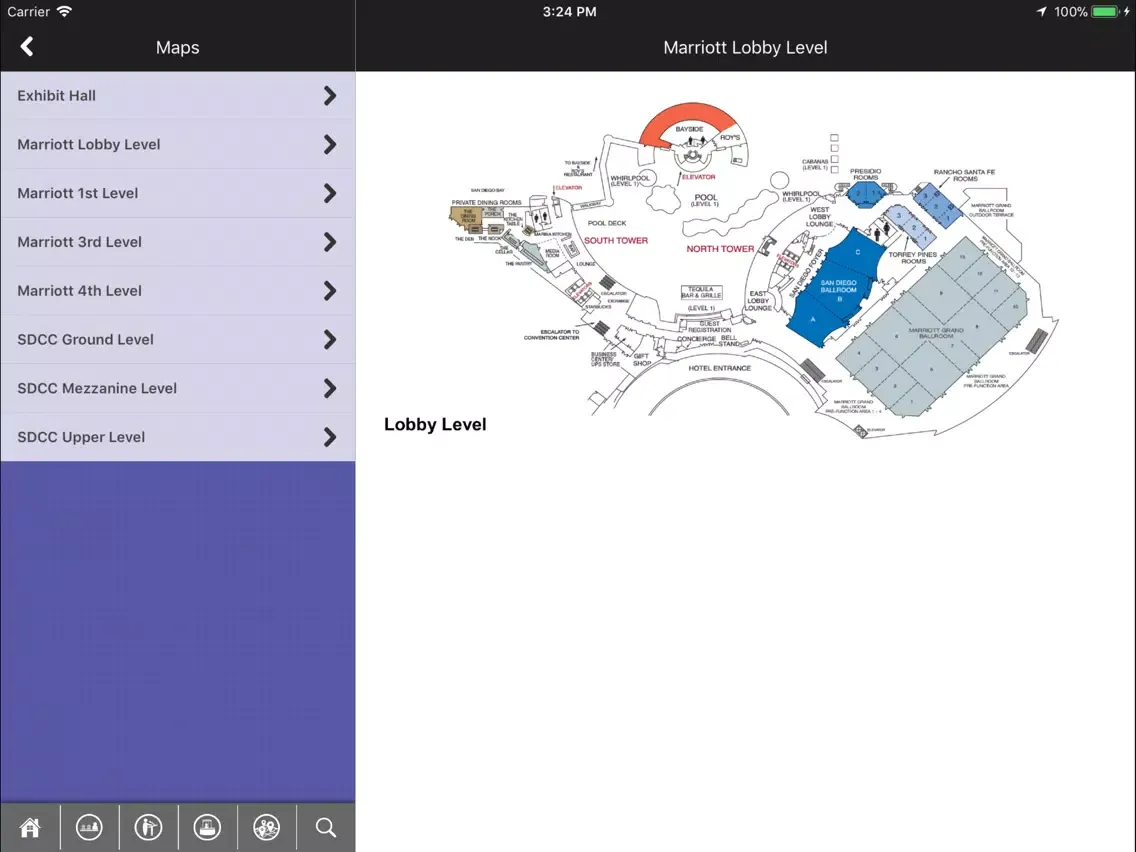Expand the SDCC Mezzanine Level chevron
This screenshot has height=852, width=1136.
tap(330, 388)
